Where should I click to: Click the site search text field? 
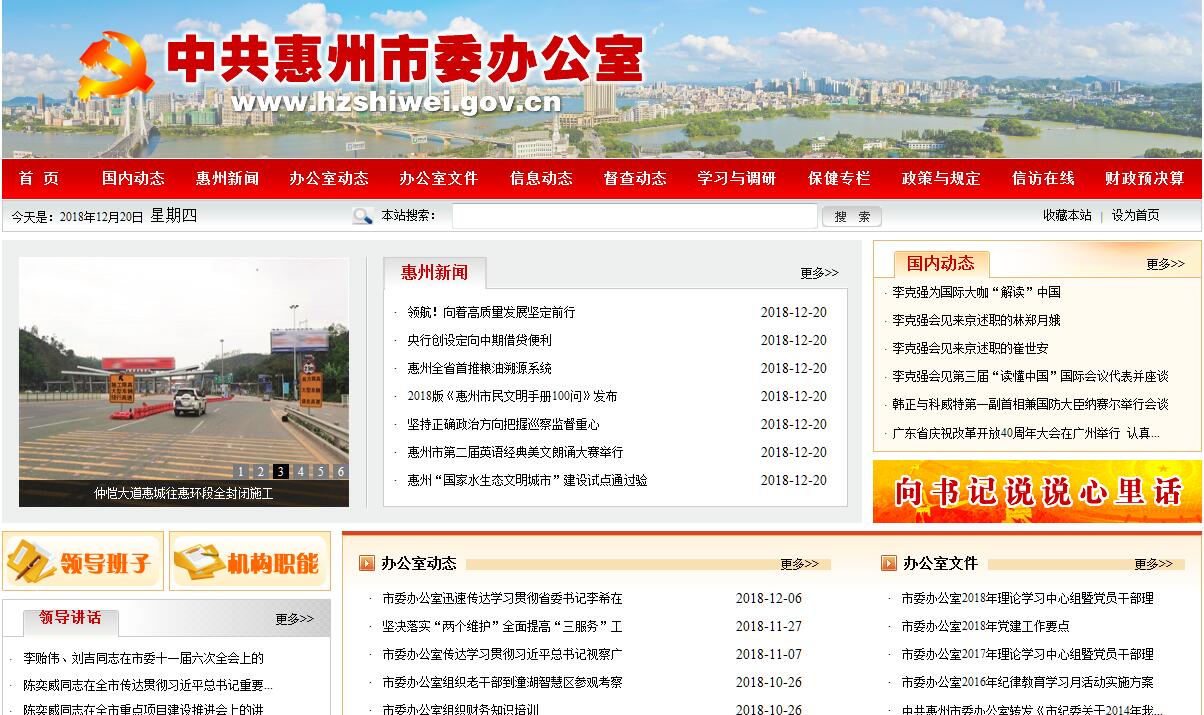634,216
